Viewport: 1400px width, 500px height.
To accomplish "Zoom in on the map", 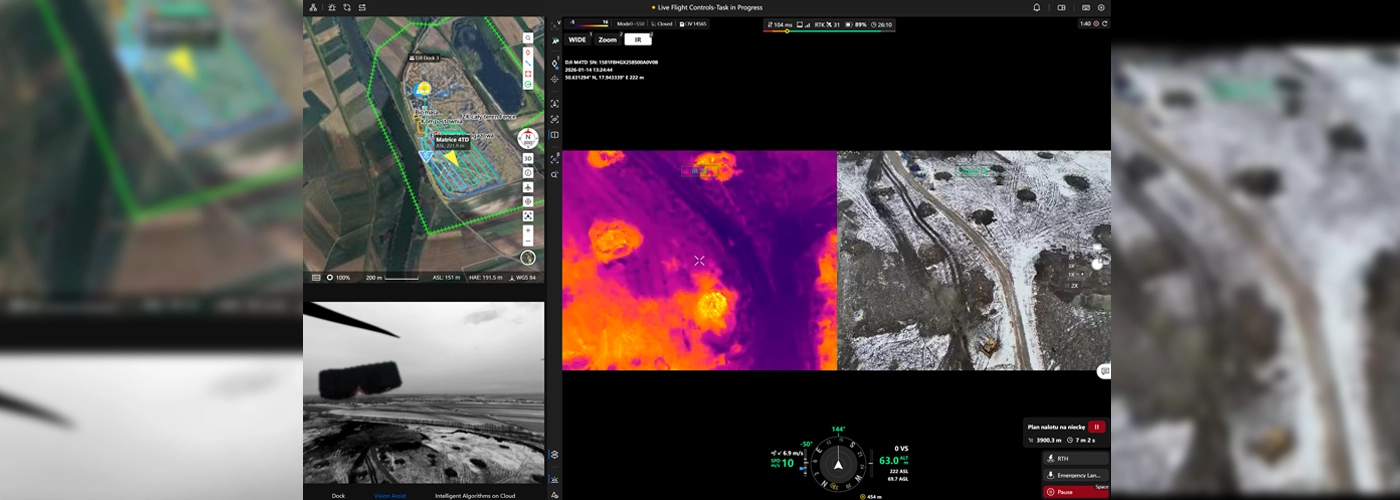I will click(528, 230).
